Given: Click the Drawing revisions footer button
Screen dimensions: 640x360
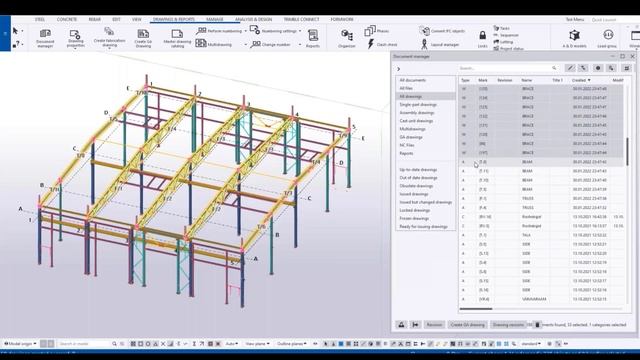Looking at the screenshot, I should tap(508, 324).
